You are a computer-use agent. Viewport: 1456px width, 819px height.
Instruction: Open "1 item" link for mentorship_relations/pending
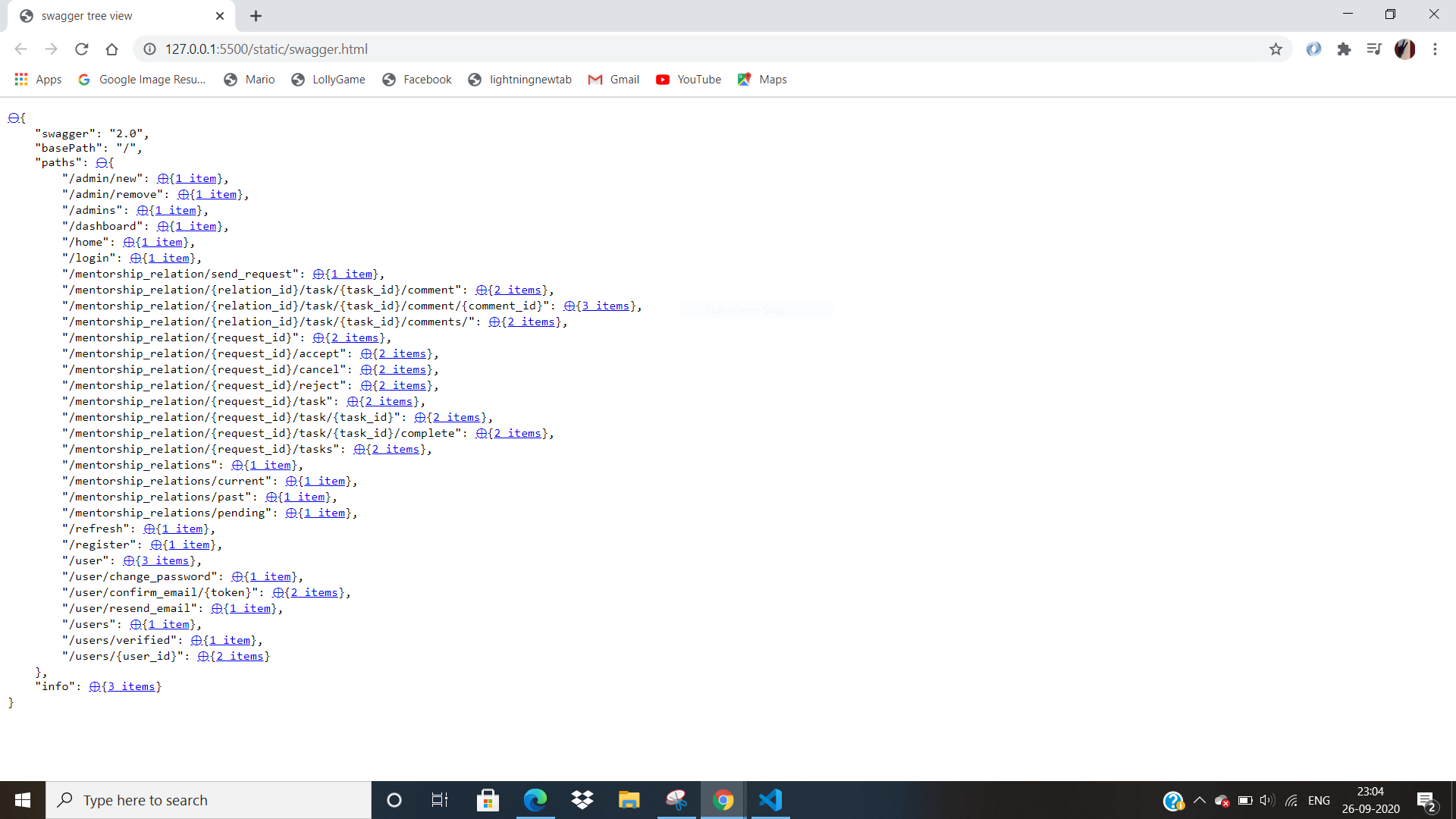(325, 513)
